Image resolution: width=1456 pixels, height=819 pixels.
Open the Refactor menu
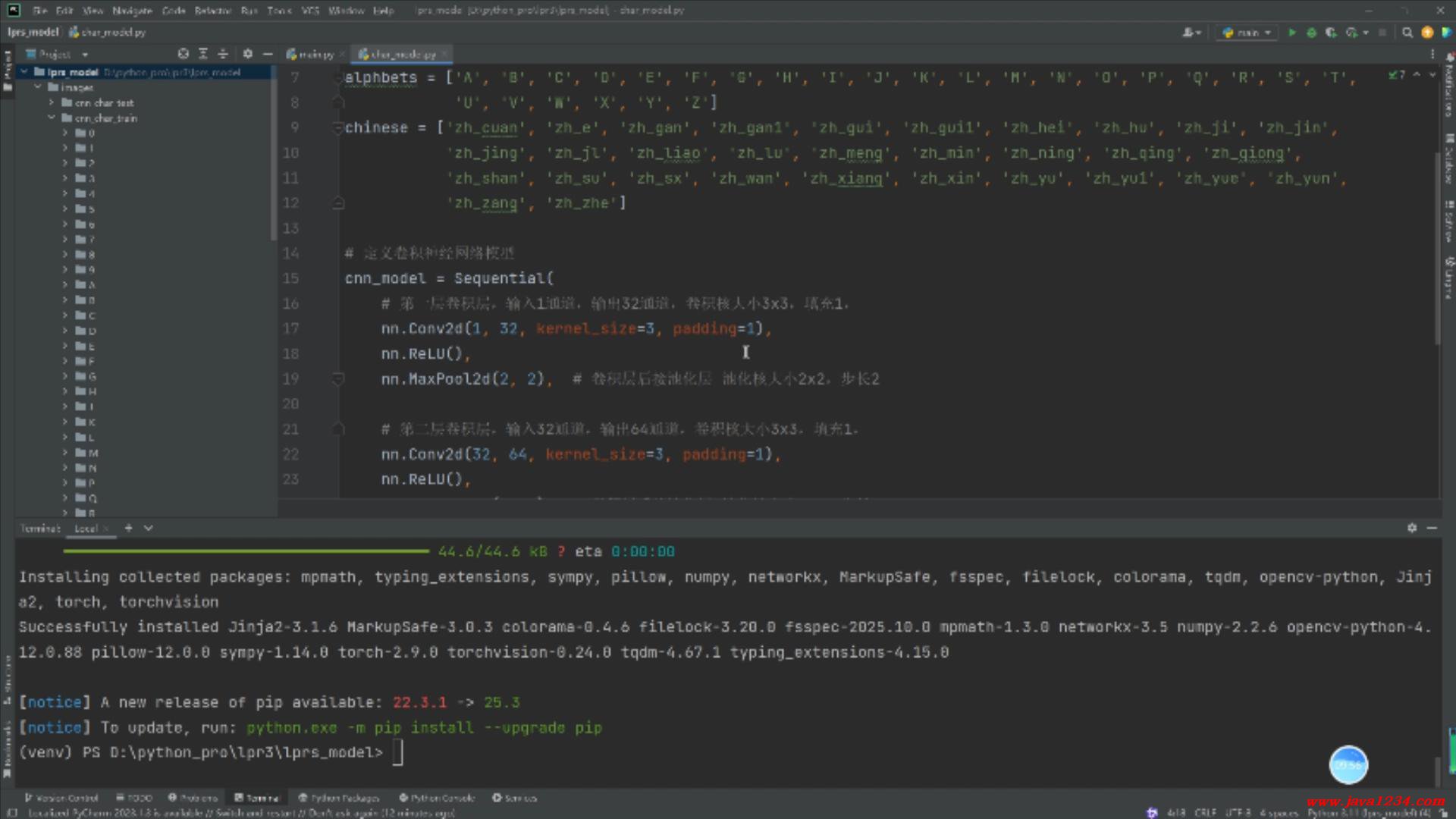212,11
